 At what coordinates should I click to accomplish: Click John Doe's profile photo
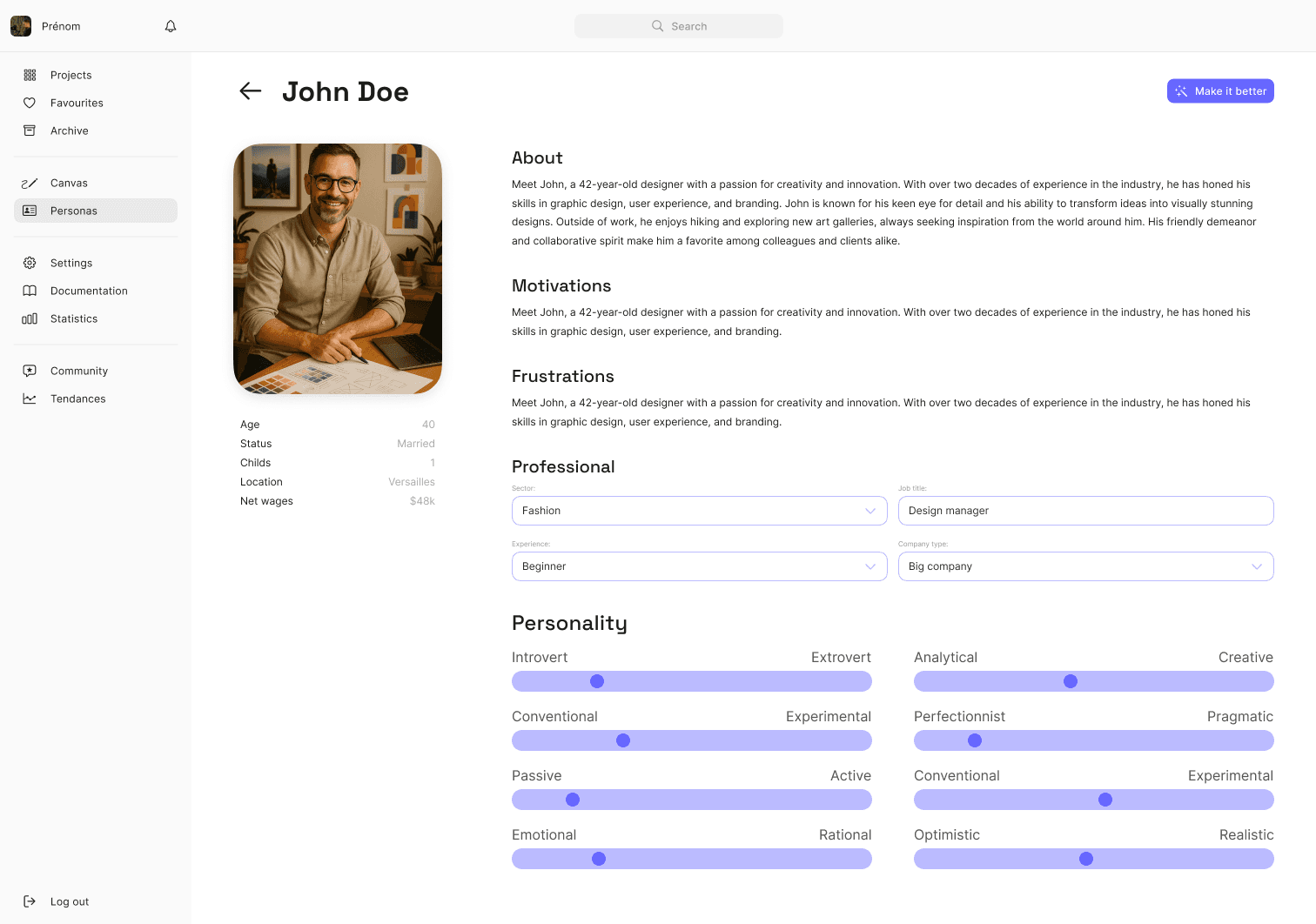(338, 269)
